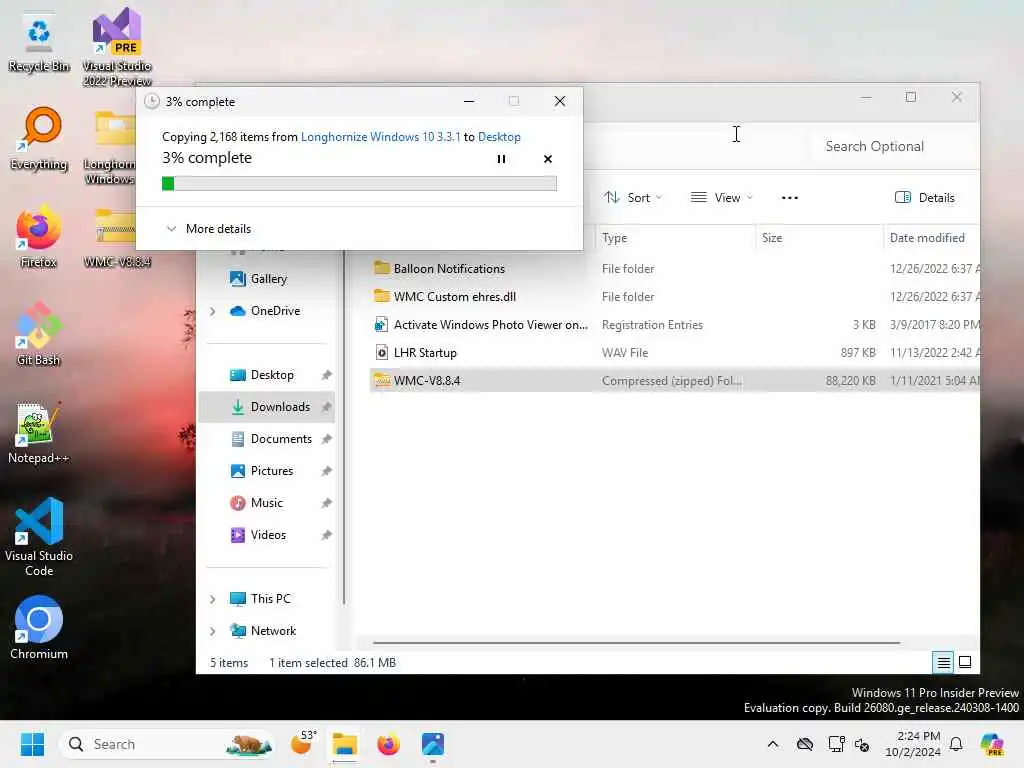Expand the This PC tree node
Screen dimensions: 1024x768
pos(212,599)
